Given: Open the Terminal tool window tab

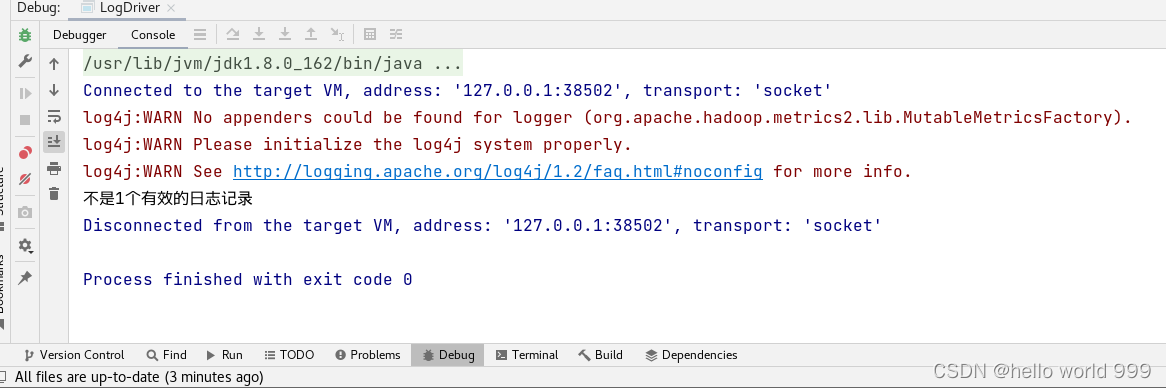Looking at the screenshot, I should tap(526, 355).
